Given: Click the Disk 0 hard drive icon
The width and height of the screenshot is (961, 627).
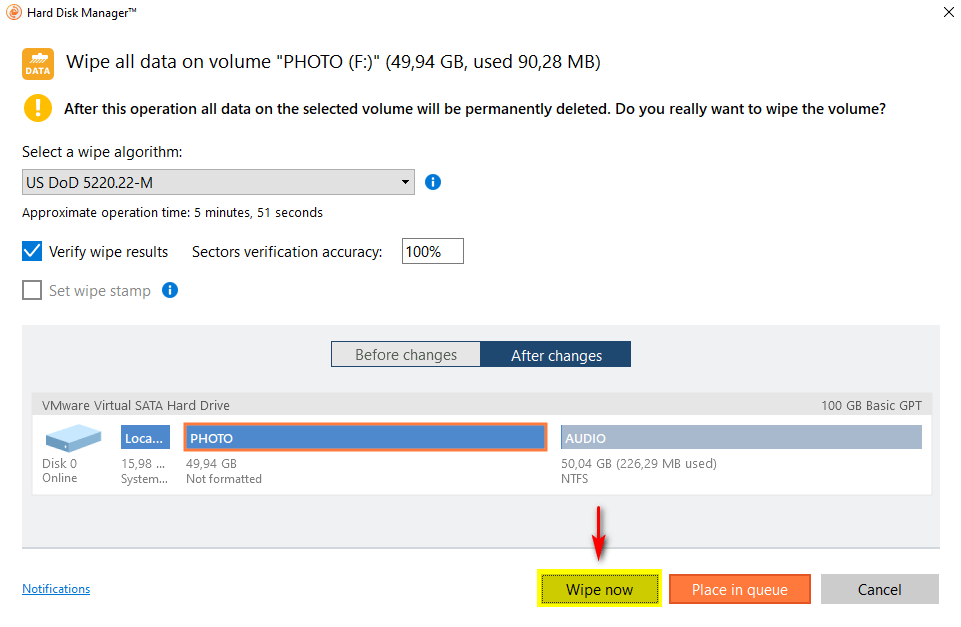Looking at the screenshot, I should click(73, 437).
